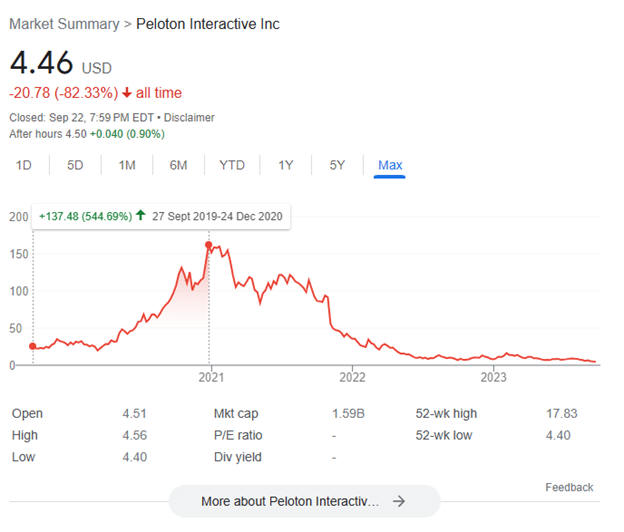Show the 5Y price chart
The width and height of the screenshot is (624, 532).
(x=338, y=165)
